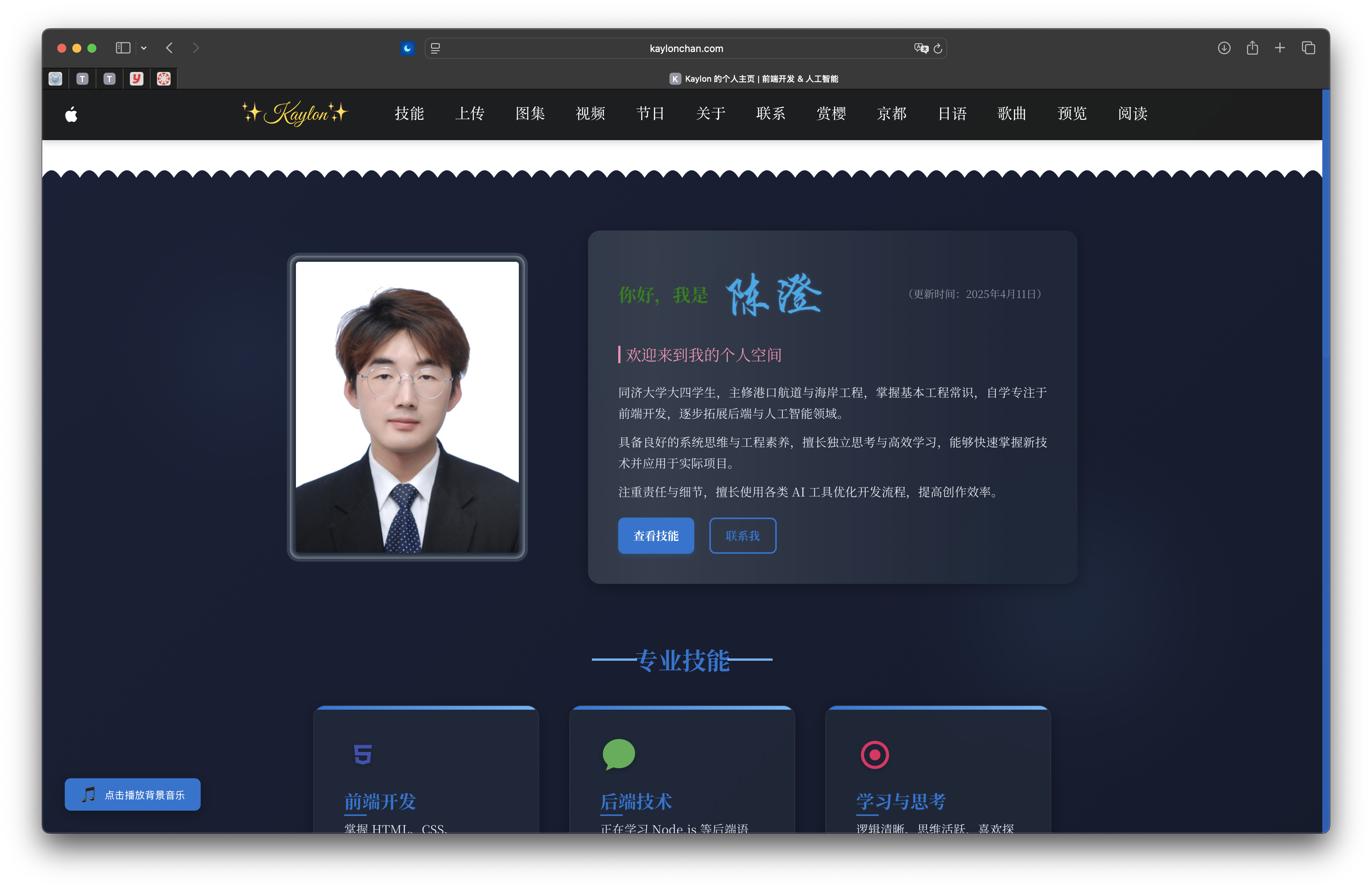
Task: Open the page reader menu icon in address bar
Action: pos(436,49)
